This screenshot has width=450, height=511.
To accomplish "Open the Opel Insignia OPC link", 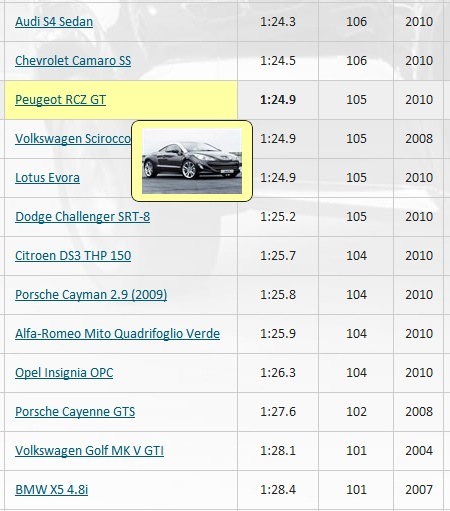I will tap(64, 373).
